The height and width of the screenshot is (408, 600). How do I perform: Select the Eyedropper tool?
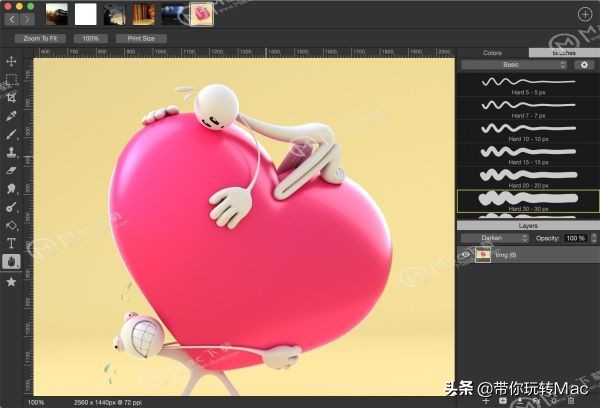pos(11,116)
